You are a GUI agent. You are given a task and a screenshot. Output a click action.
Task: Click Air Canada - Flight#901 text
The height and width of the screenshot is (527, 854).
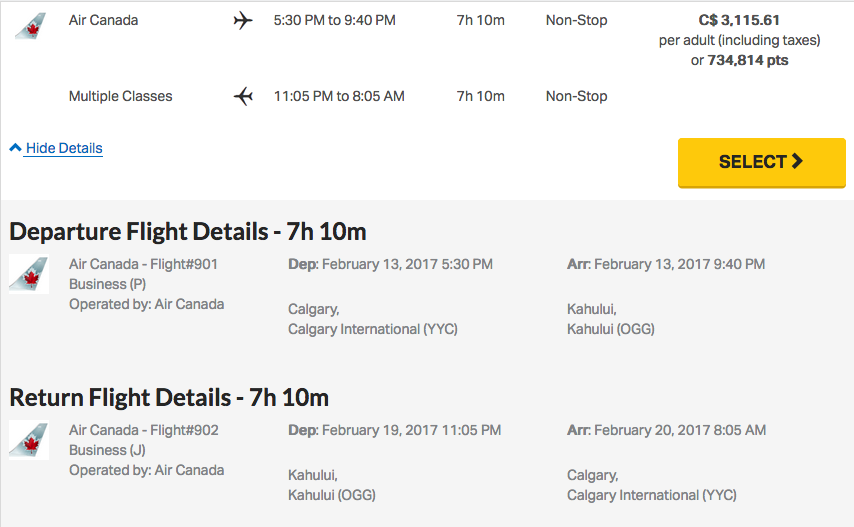[143, 264]
